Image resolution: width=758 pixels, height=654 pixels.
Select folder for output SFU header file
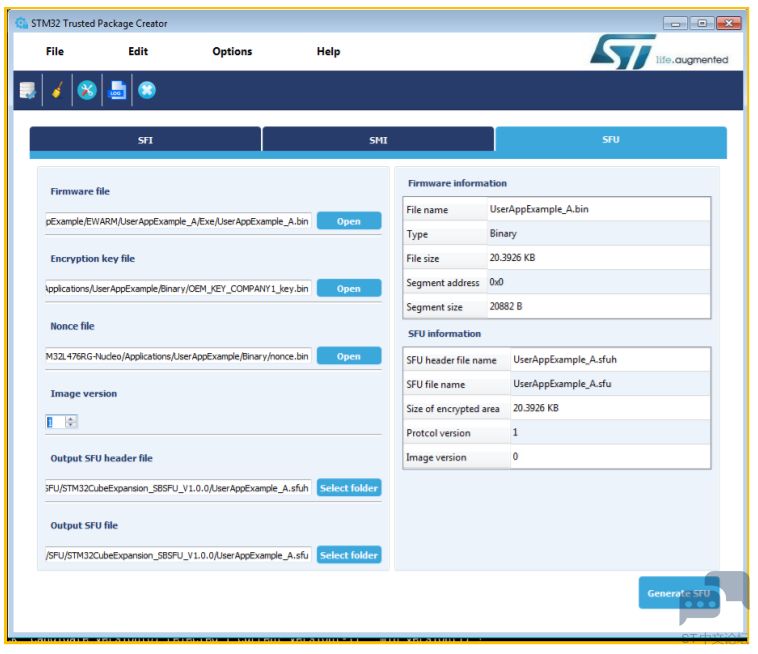[349, 488]
